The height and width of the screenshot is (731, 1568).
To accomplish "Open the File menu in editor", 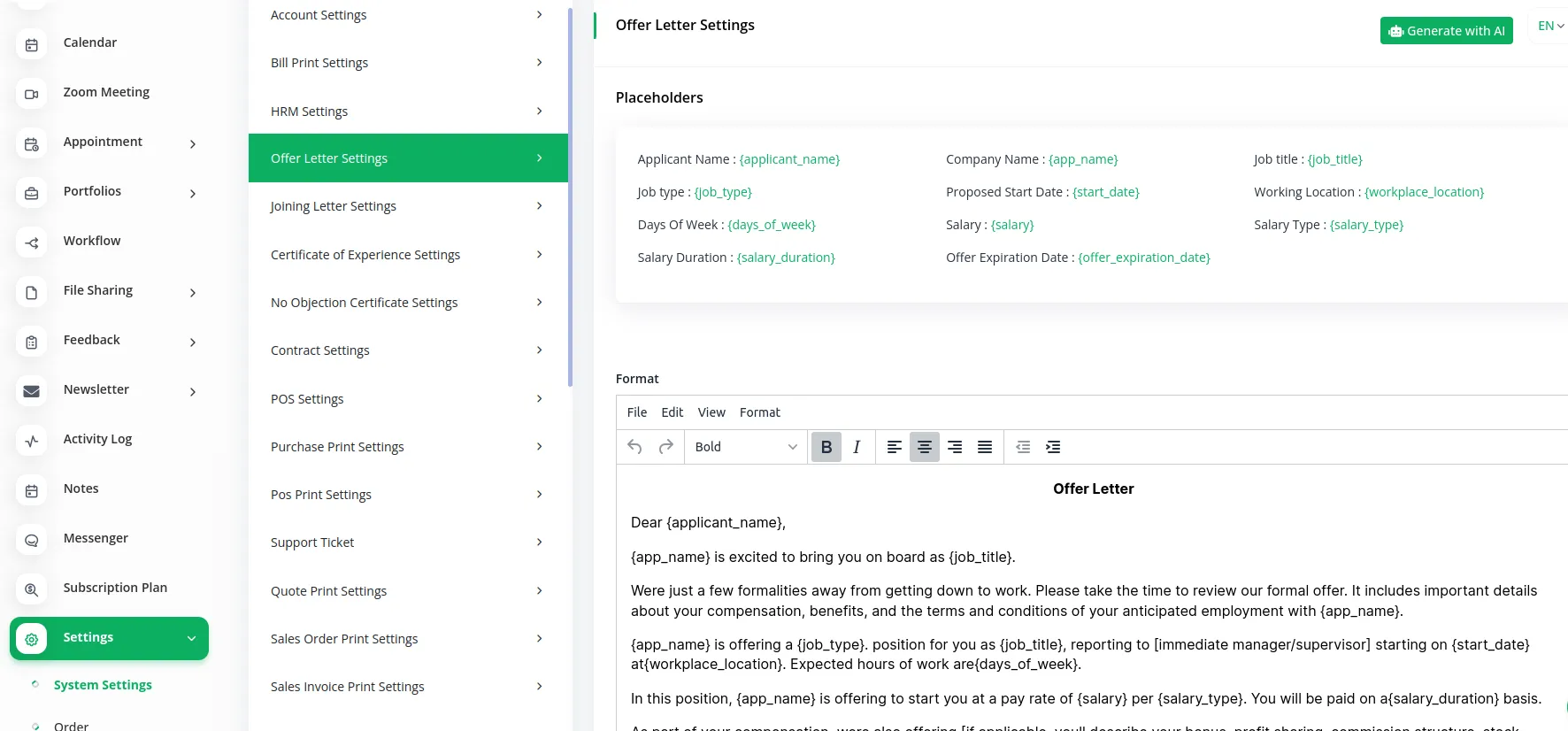I will (x=636, y=412).
